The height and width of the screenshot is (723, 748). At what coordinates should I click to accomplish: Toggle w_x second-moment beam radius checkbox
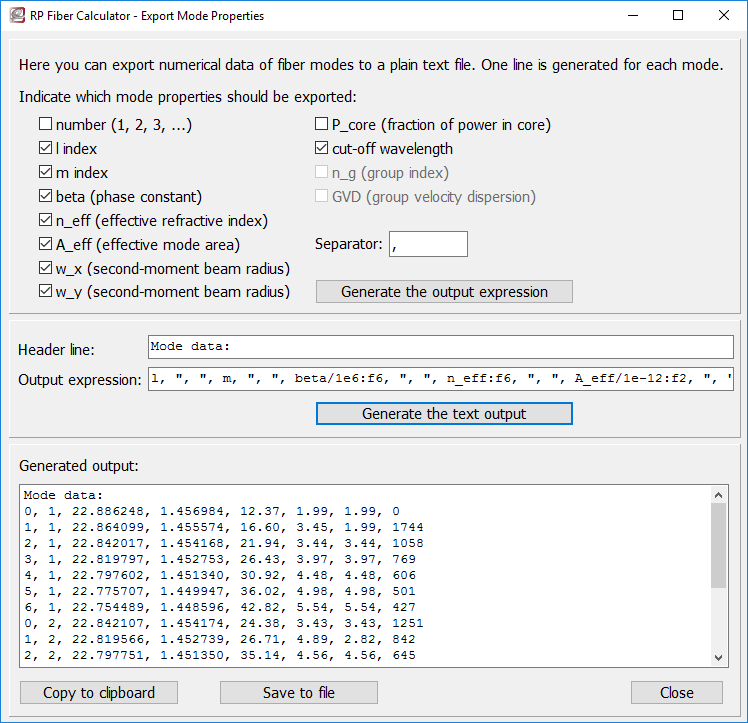click(45, 268)
